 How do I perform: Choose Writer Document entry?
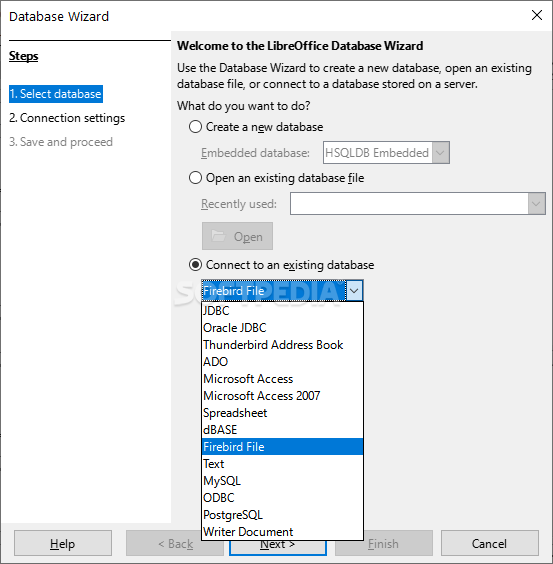point(282,532)
